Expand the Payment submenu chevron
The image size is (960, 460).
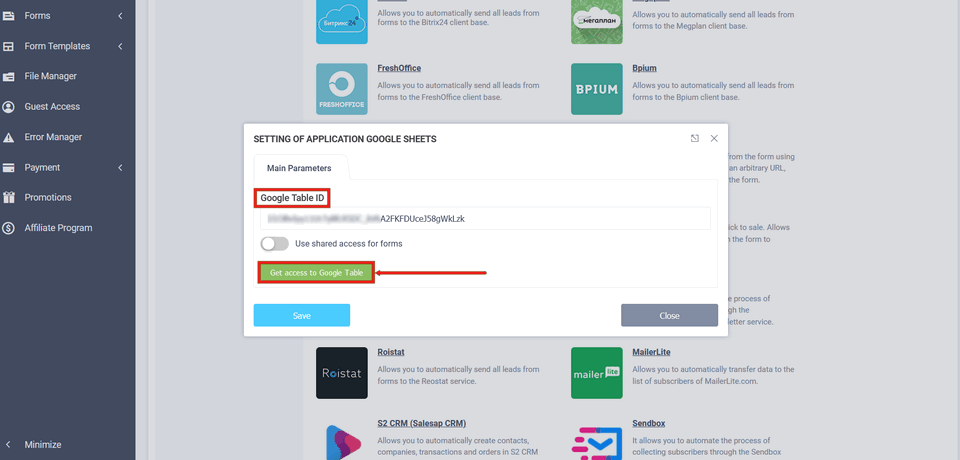(x=120, y=168)
